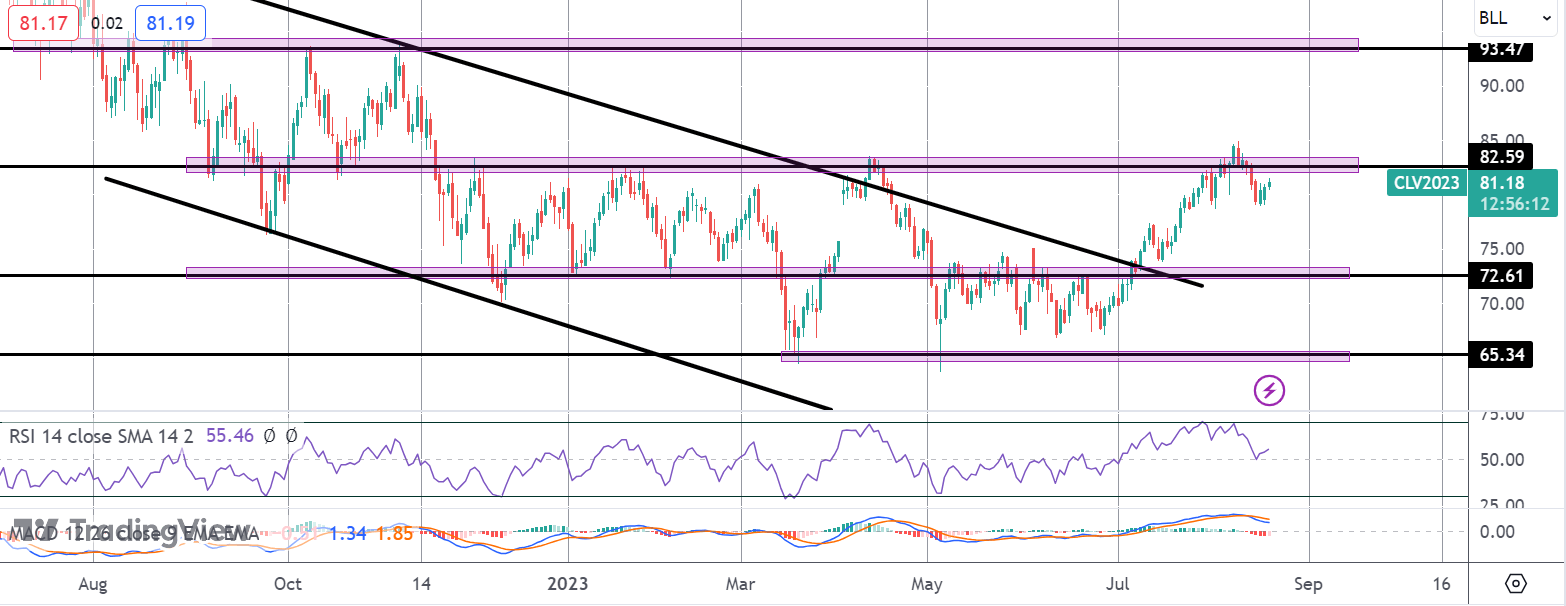The width and height of the screenshot is (1566, 606).
Task: Click the Oct label on time axis
Action: [288, 582]
